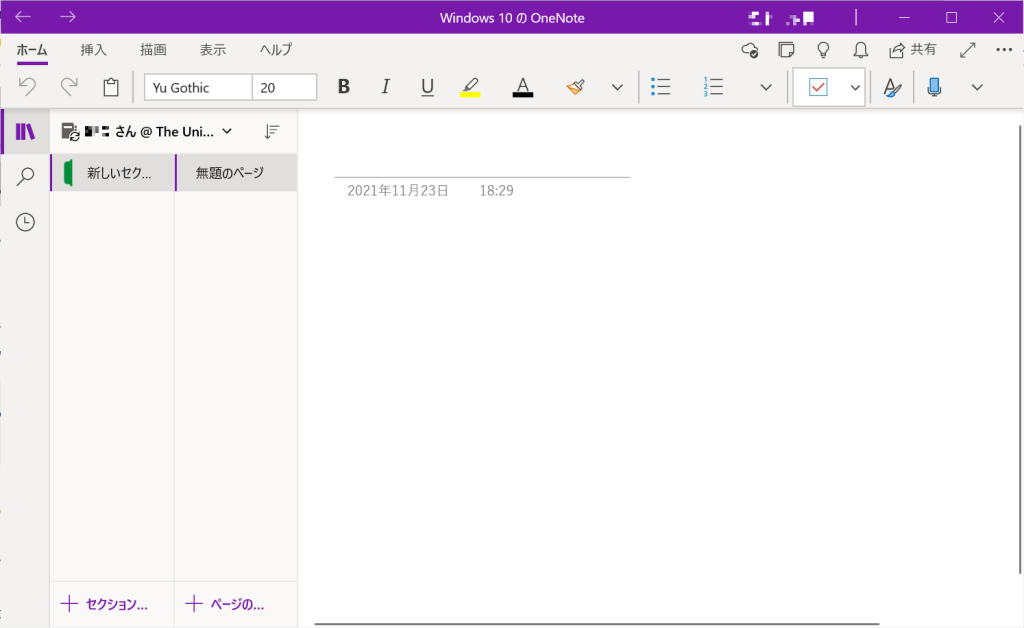
Task: Open recent notes clock icon
Action: point(25,222)
